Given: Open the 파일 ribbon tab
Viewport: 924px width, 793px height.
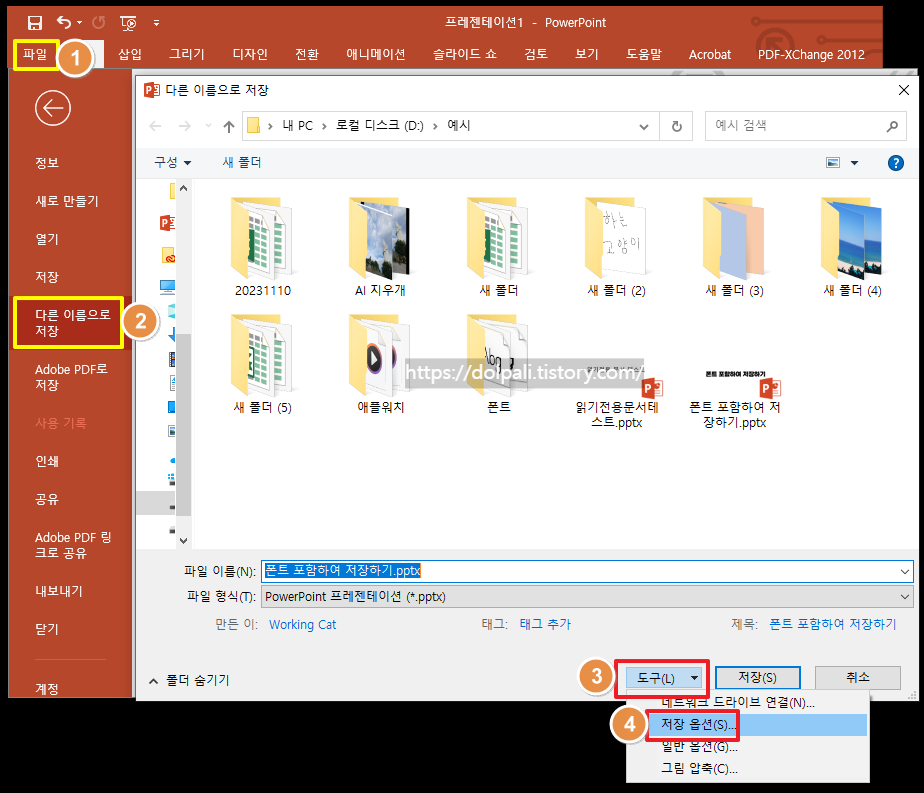Looking at the screenshot, I should point(35,55).
